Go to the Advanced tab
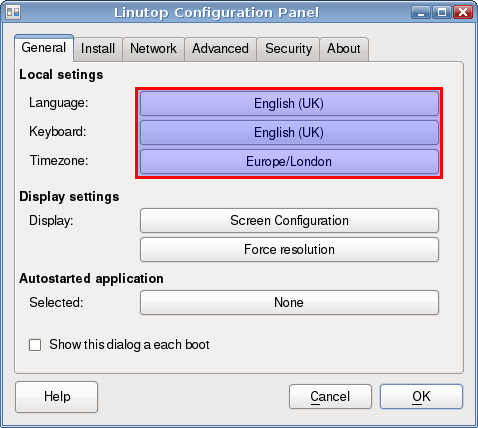The height and width of the screenshot is (428, 478). click(220, 49)
